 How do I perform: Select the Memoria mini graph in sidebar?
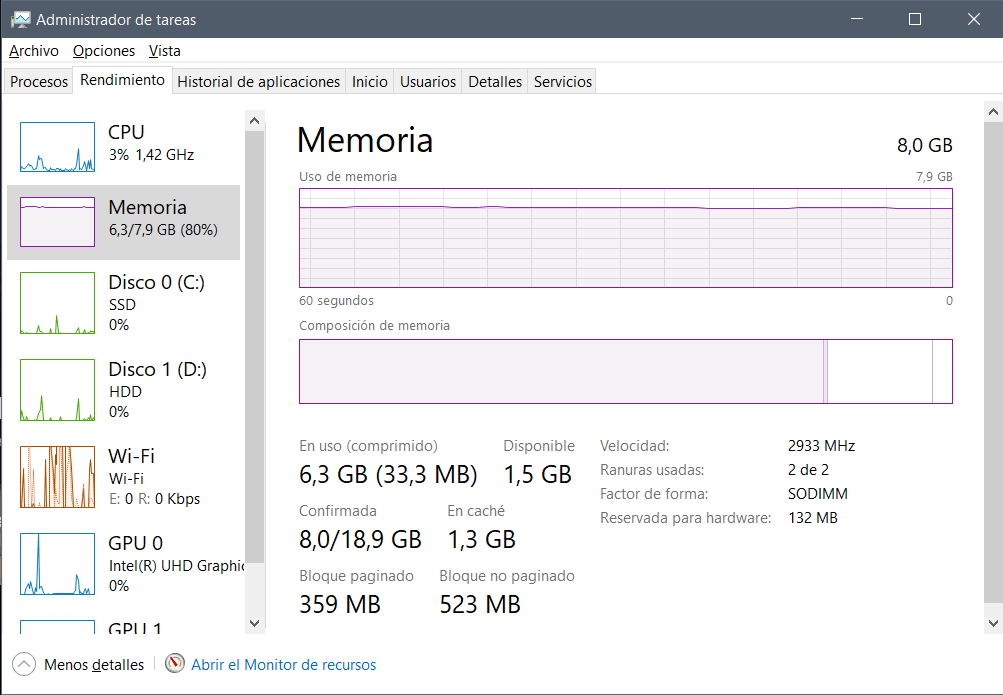[58, 222]
